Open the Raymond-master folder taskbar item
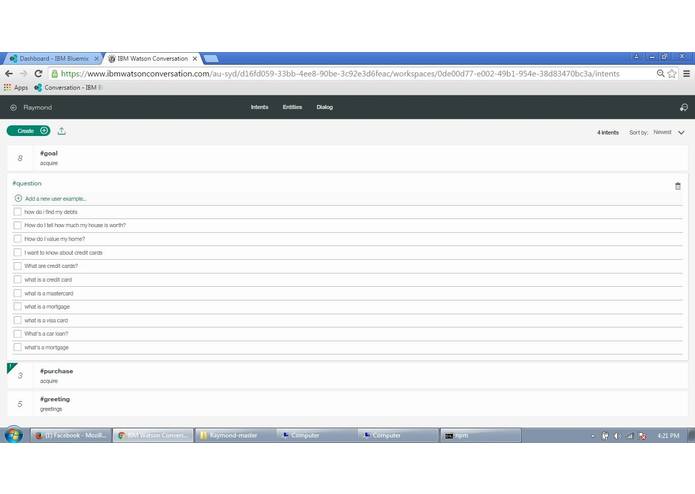695x494 pixels. click(x=235, y=436)
